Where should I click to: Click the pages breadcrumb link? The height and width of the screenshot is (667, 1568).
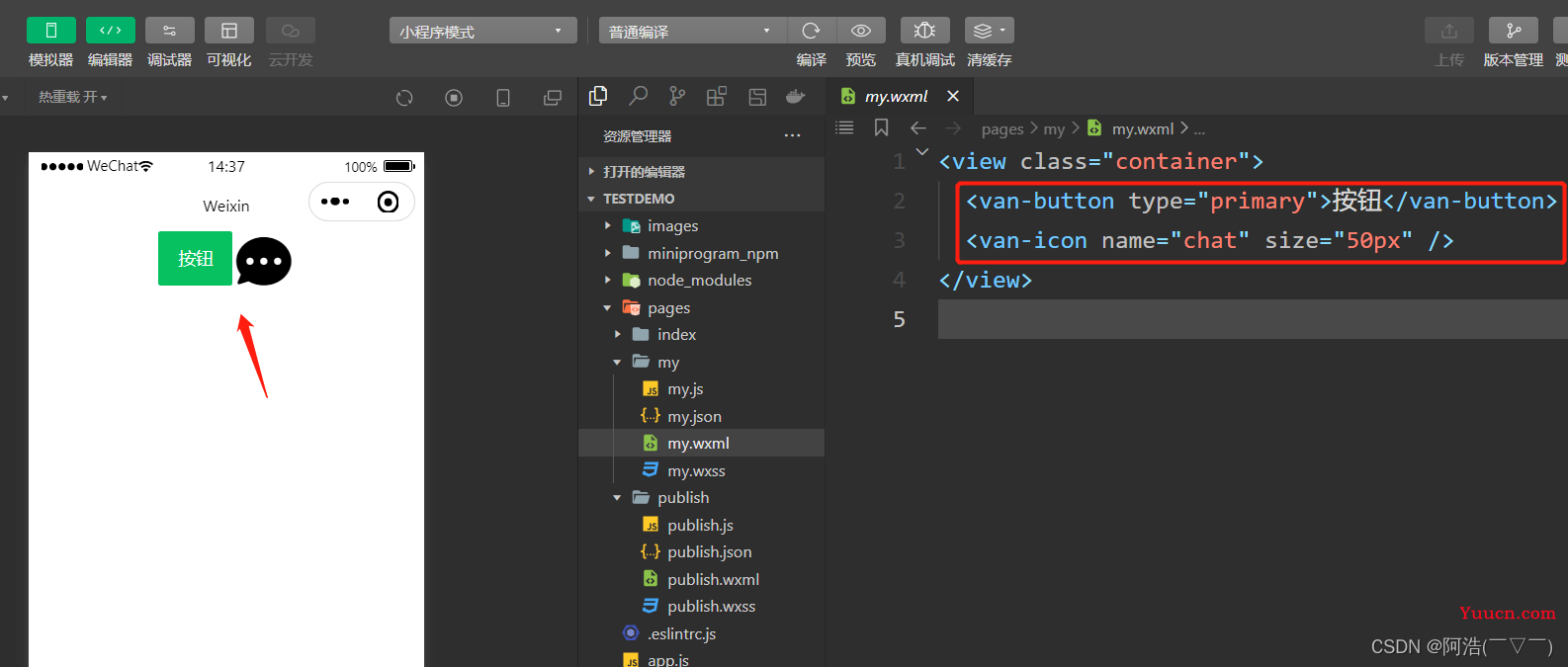1002,128
